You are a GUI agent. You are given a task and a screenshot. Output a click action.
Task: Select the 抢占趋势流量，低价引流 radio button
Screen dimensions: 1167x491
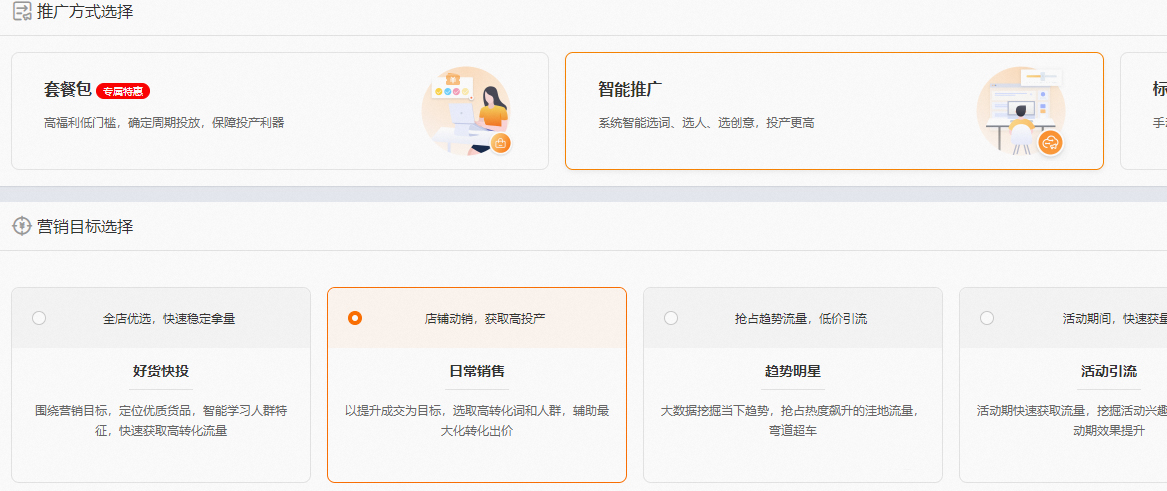pyautogui.click(x=671, y=318)
